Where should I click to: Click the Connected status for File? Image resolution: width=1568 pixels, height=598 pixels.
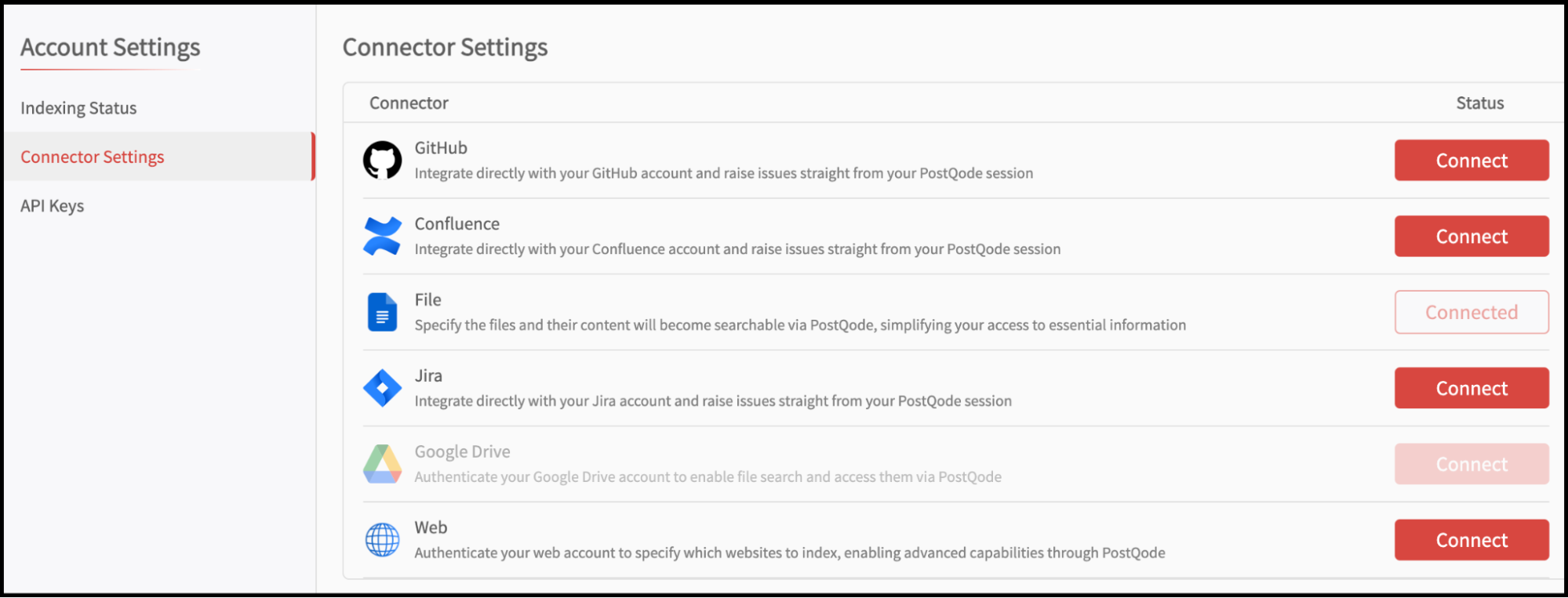click(x=1472, y=312)
